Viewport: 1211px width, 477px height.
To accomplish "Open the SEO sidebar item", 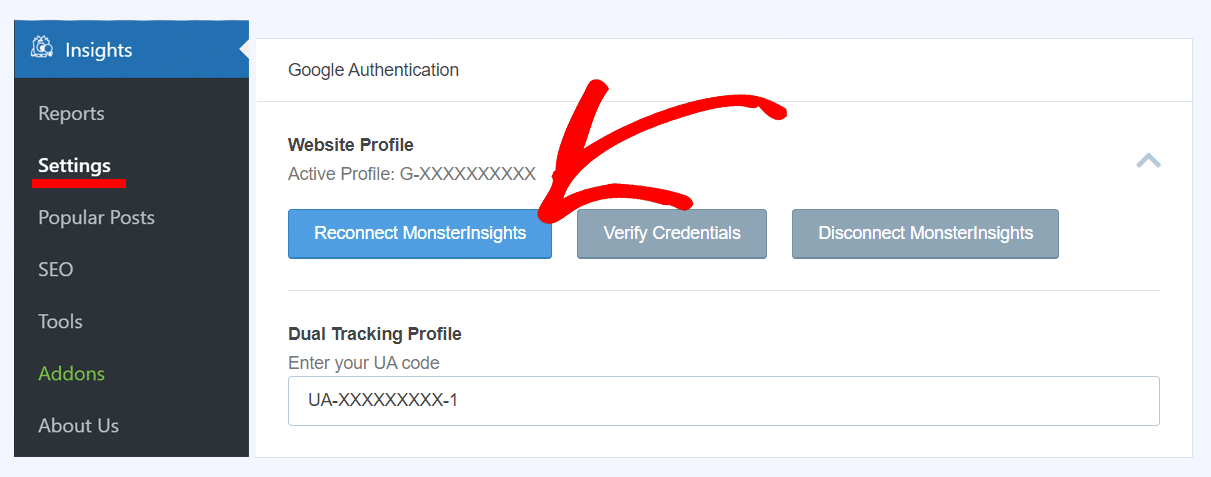I will (x=56, y=269).
